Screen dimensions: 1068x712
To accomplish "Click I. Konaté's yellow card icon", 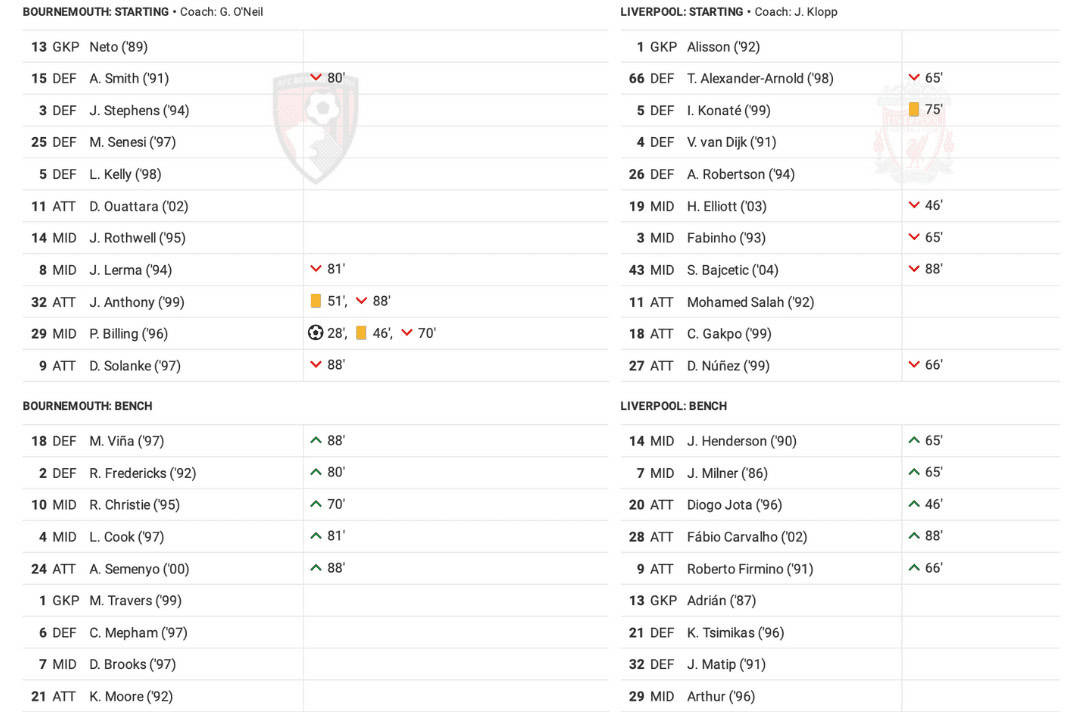I will pos(914,110).
